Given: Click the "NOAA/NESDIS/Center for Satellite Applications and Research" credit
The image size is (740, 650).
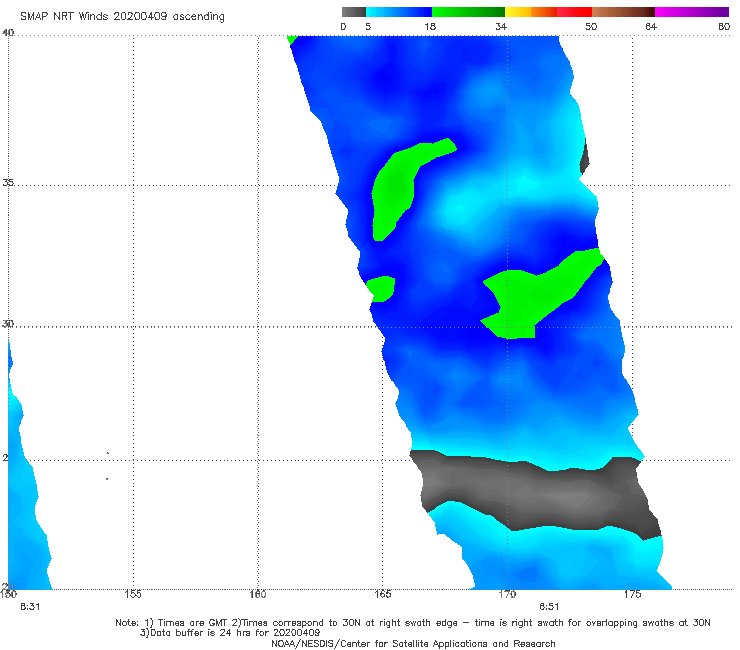Looking at the screenshot, I should 413,643.
